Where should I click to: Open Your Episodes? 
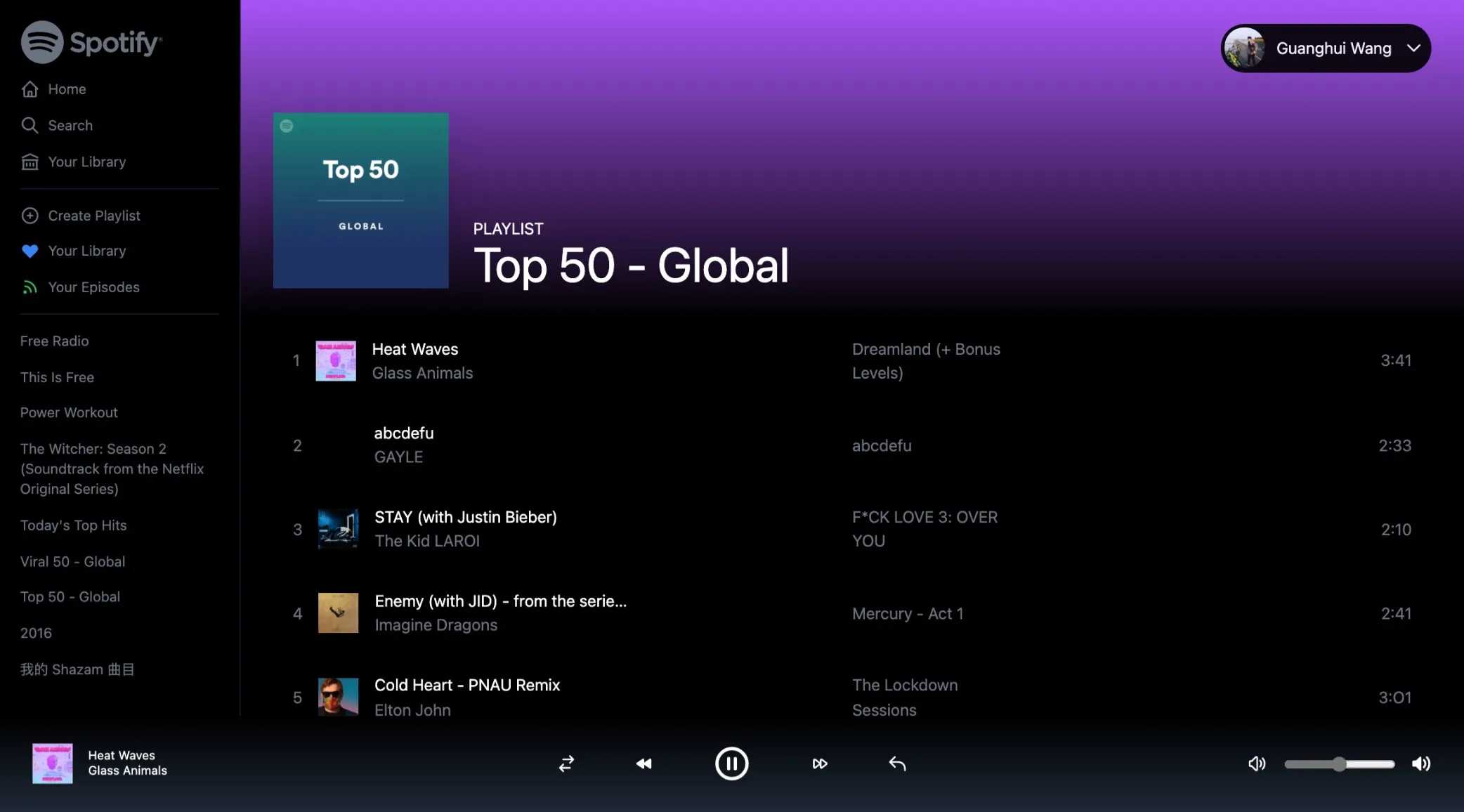point(93,287)
